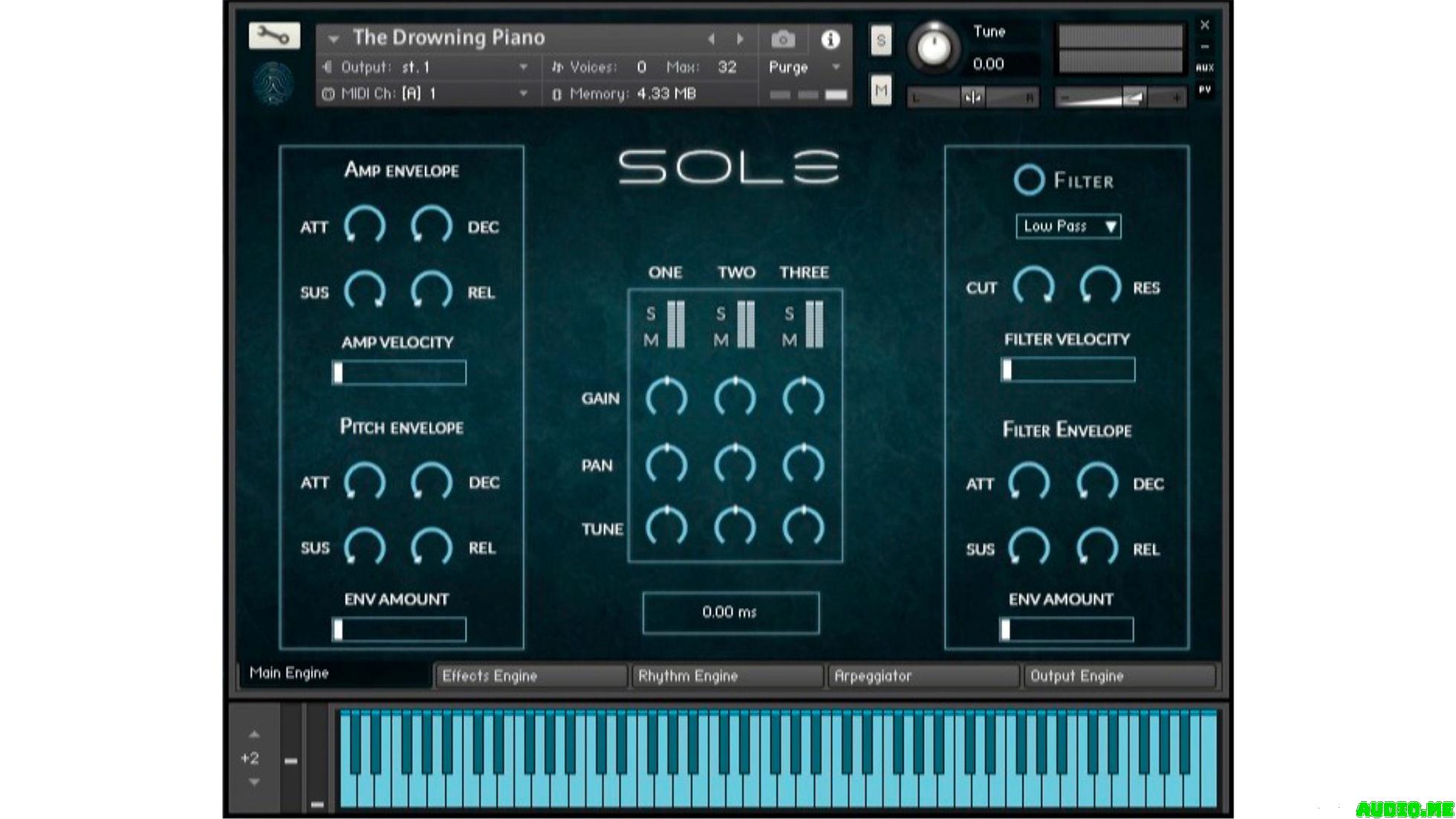Adjust the GAIN knob for layer TWO
Viewport: 1456px width, 819px height.
pos(735,398)
